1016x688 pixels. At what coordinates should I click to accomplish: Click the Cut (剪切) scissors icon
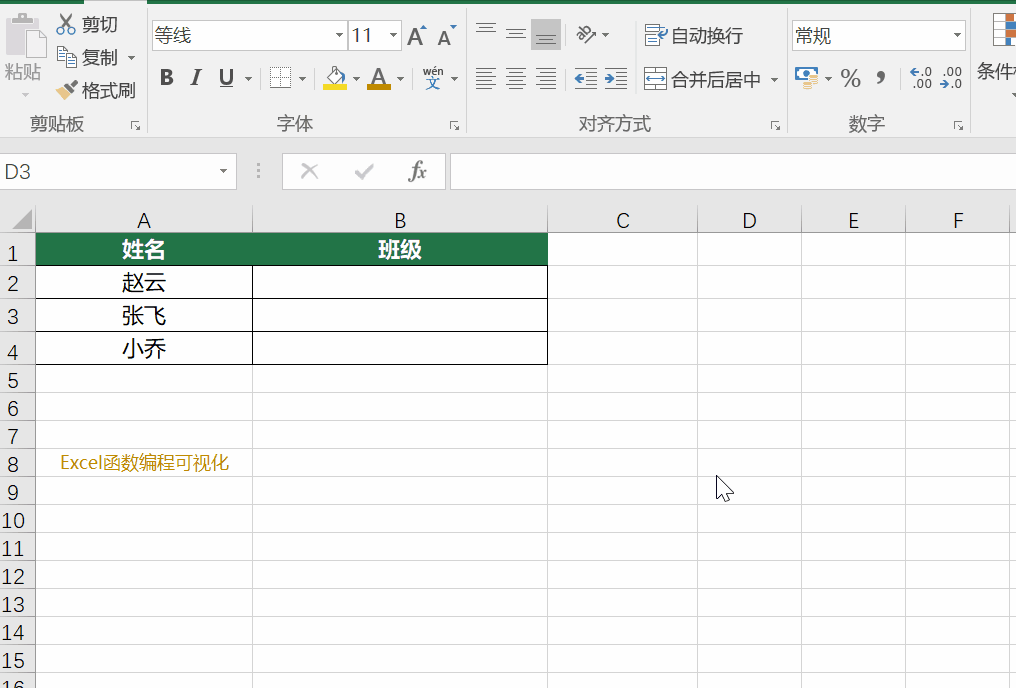coord(65,25)
